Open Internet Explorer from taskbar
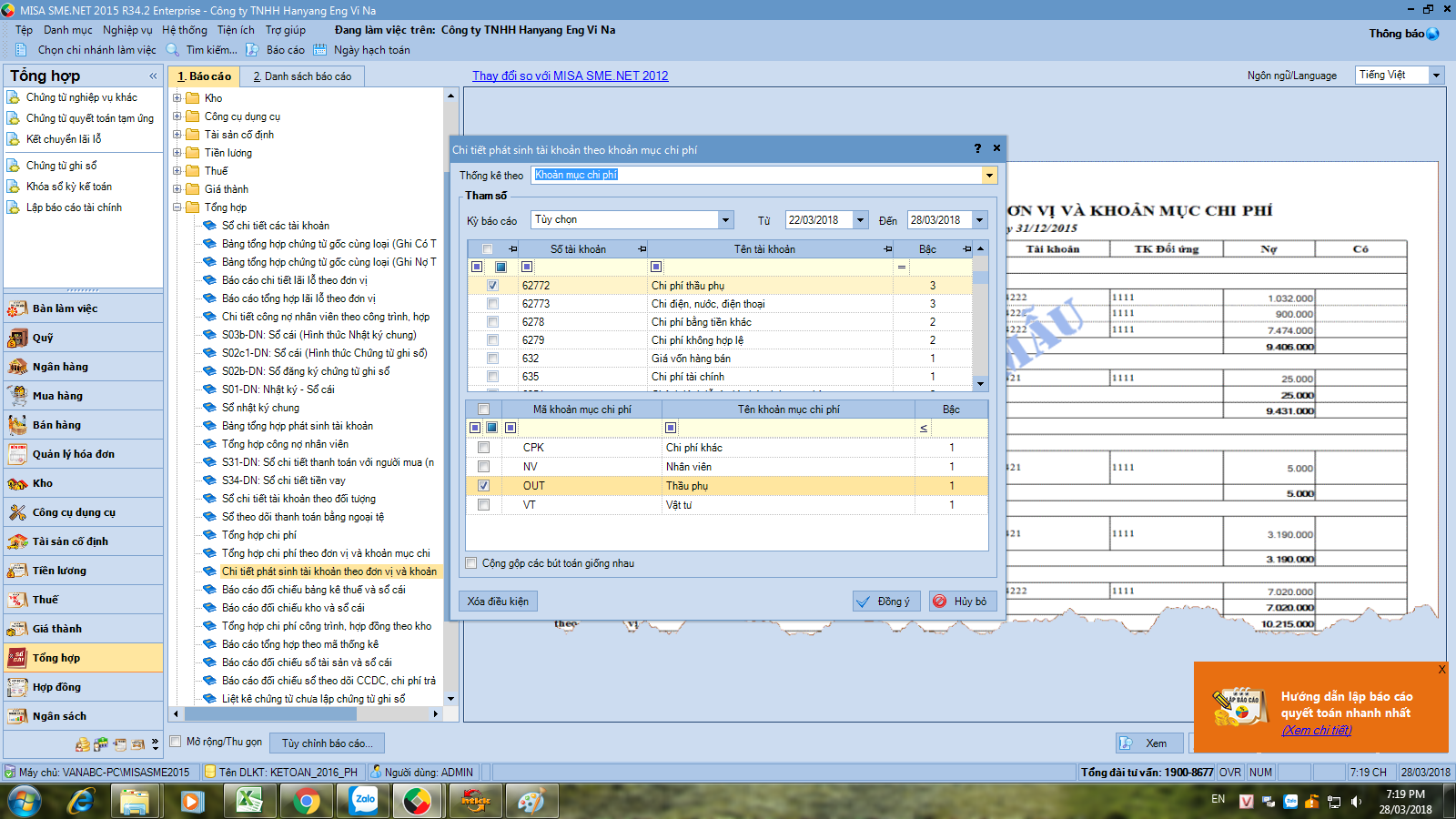 pos(80,802)
